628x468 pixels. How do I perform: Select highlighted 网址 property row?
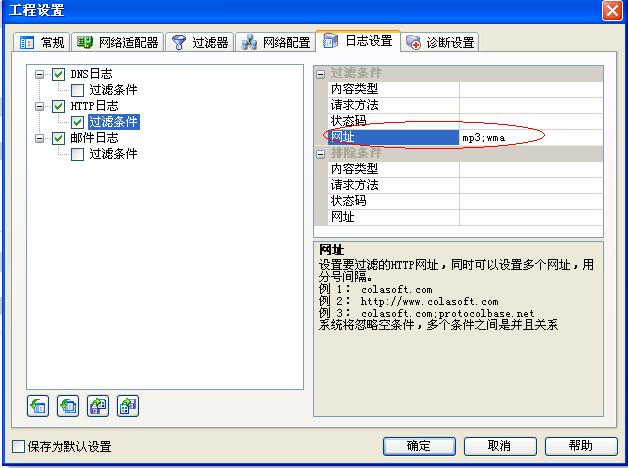point(393,138)
